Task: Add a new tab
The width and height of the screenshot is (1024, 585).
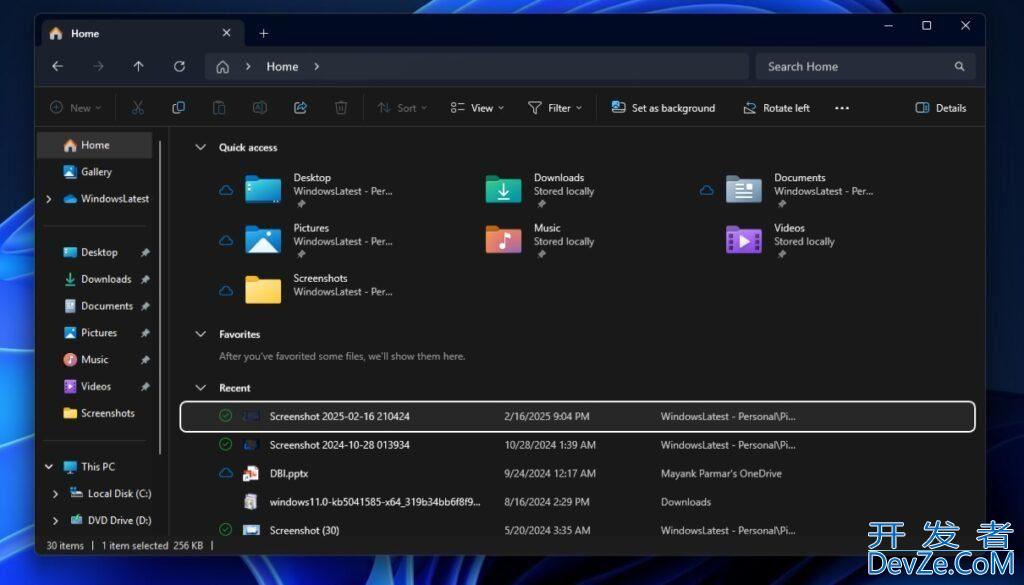Action: pos(263,33)
